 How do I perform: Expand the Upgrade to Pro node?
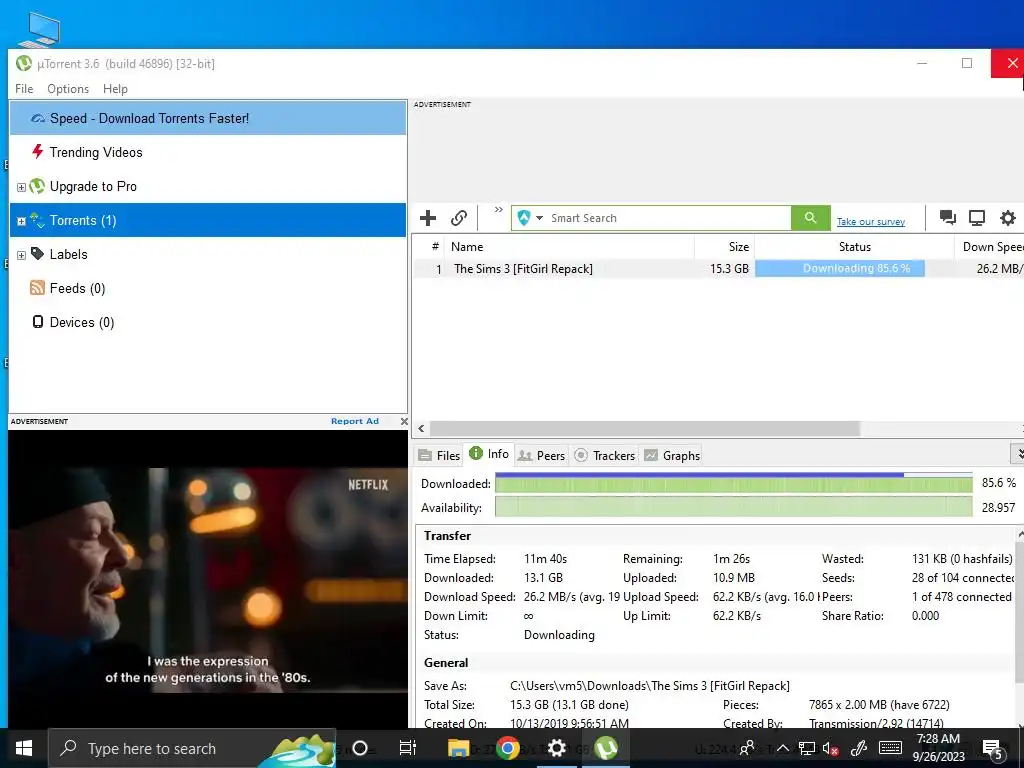click(21, 187)
